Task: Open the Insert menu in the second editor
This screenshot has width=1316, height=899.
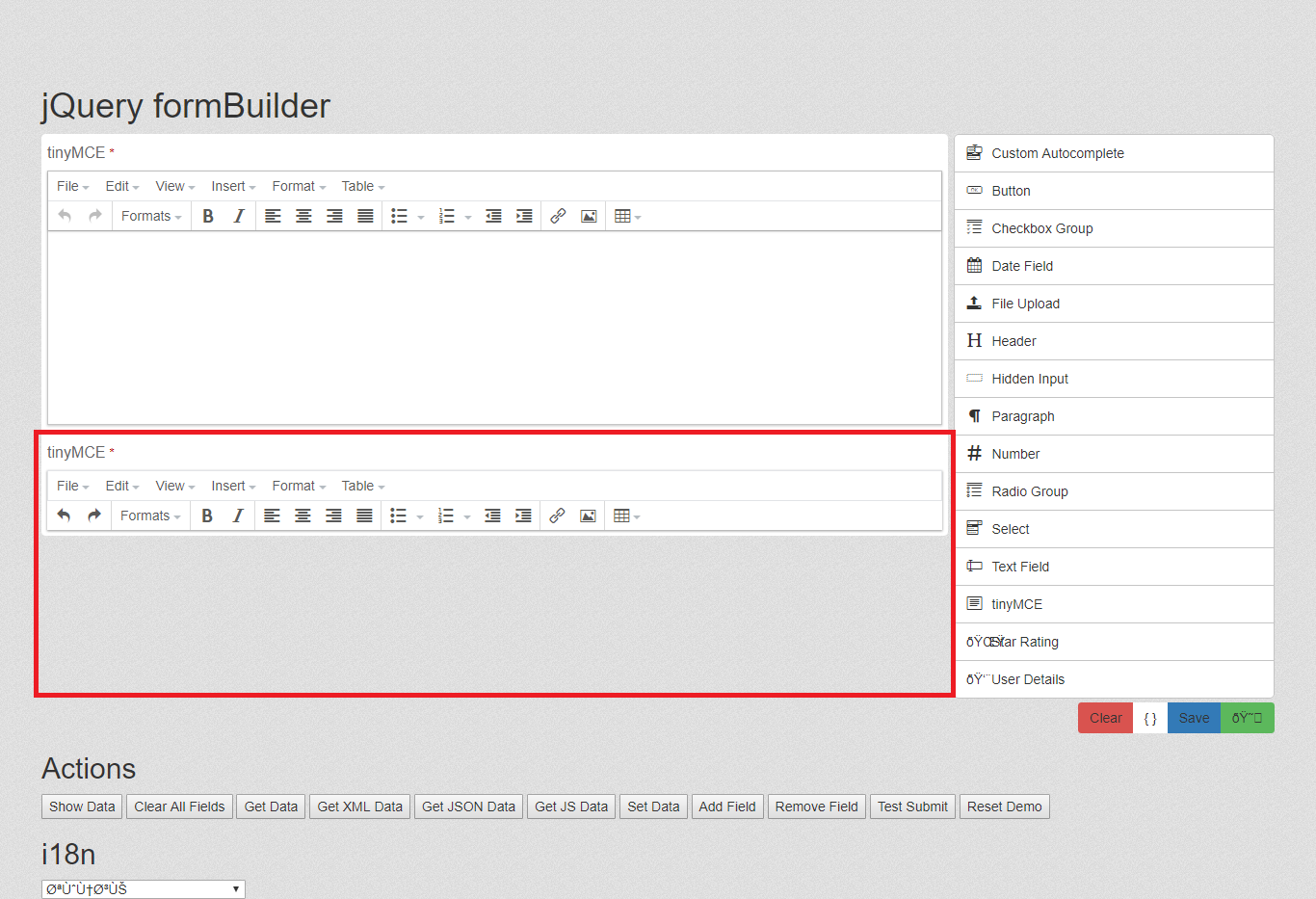Action: (228, 486)
